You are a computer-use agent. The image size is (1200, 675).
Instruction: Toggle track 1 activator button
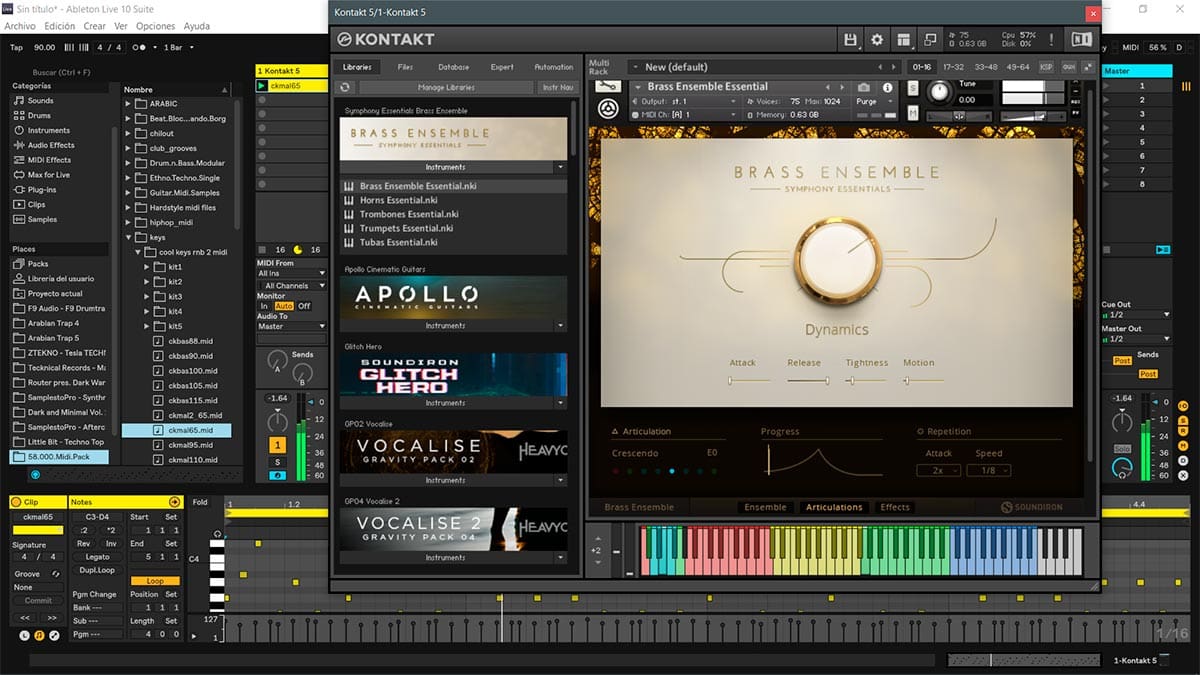pos(277,444)
